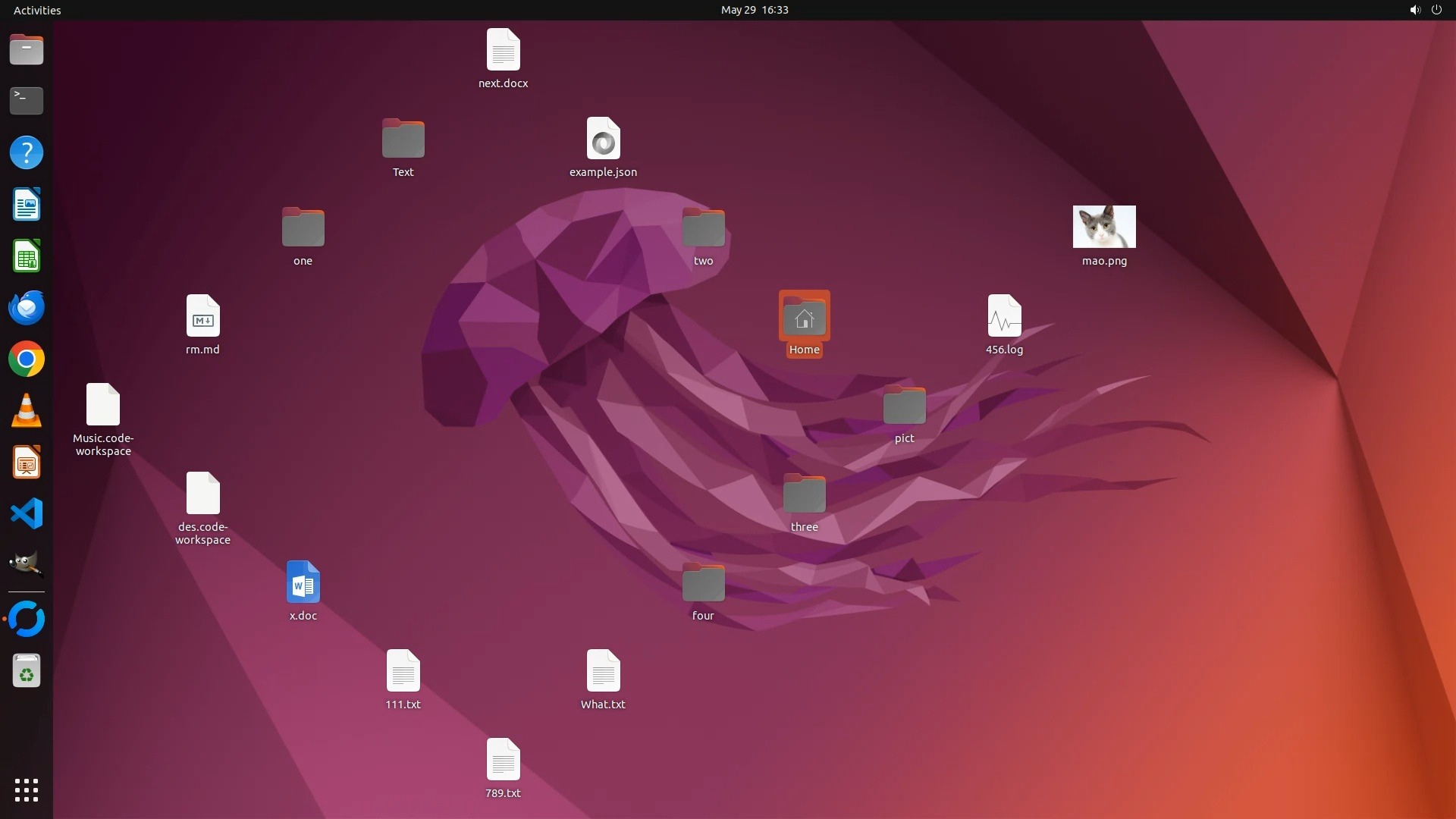Open LibreOffice Calc from the dock
The image size is (1456, 819).
(x=27, y=256)
